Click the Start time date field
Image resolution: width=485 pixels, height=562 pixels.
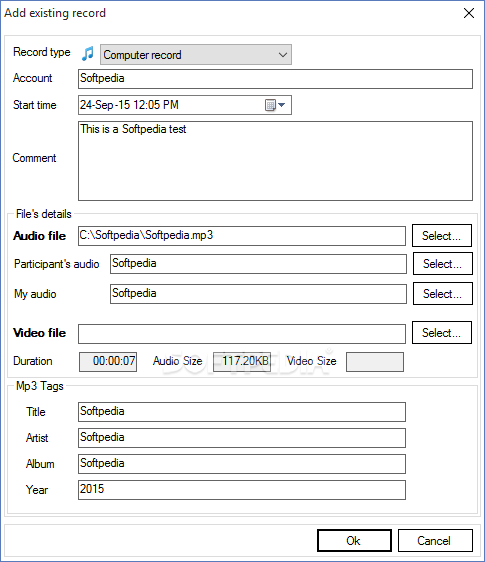point(185,105)
